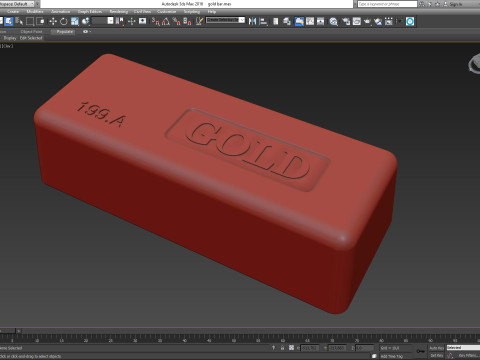Click the Render Production teapot icon
480x360 pixels.
(367, 21)
